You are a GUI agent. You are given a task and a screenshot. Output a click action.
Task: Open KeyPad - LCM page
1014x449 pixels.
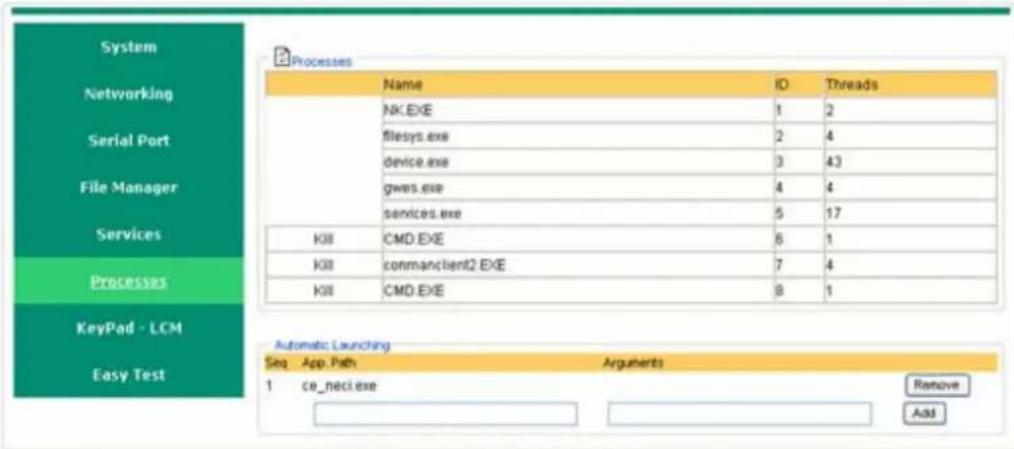click(x=129, y=328)
